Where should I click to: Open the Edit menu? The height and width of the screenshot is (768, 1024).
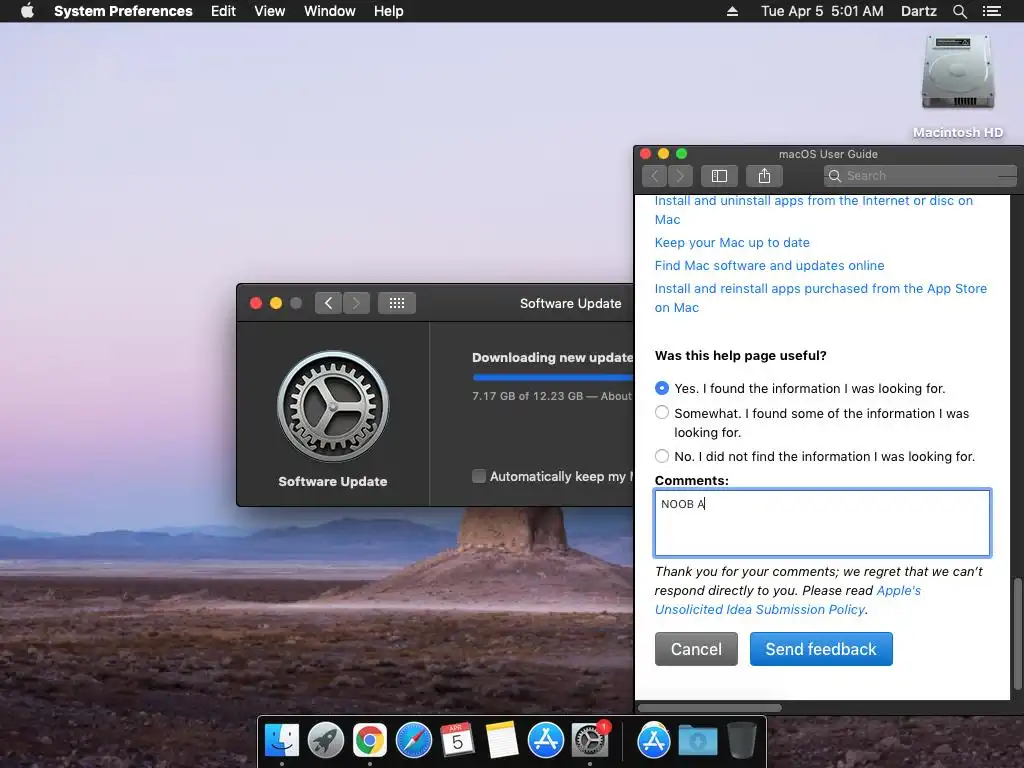tap(223, 11)
